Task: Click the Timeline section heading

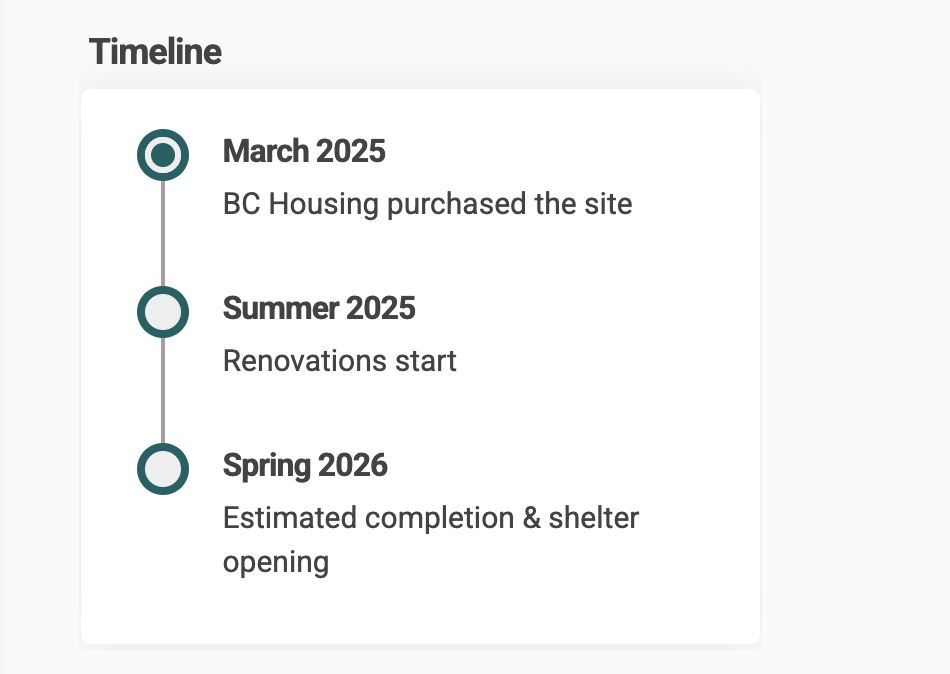Action: point(155,52)
